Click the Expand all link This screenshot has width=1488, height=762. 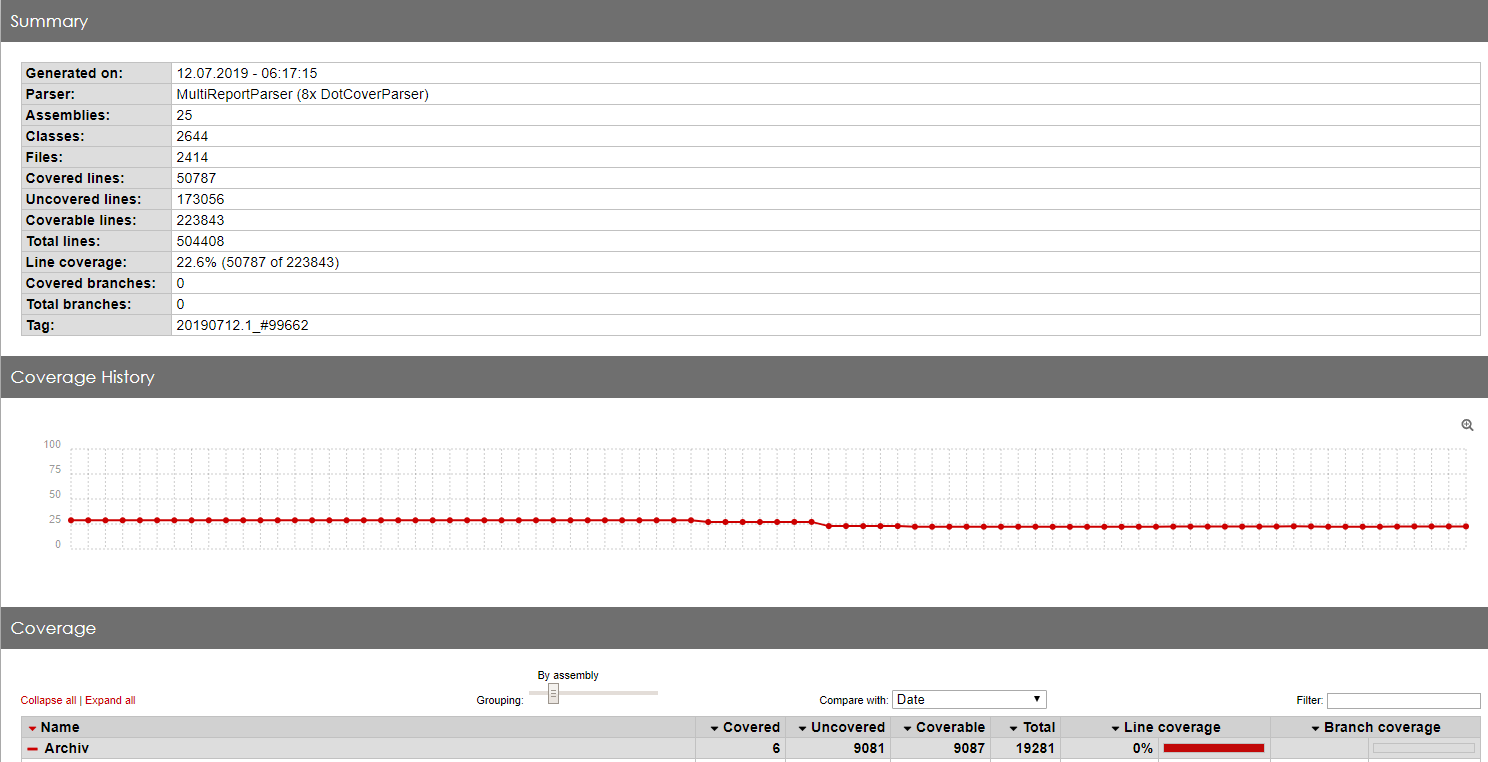110,699
